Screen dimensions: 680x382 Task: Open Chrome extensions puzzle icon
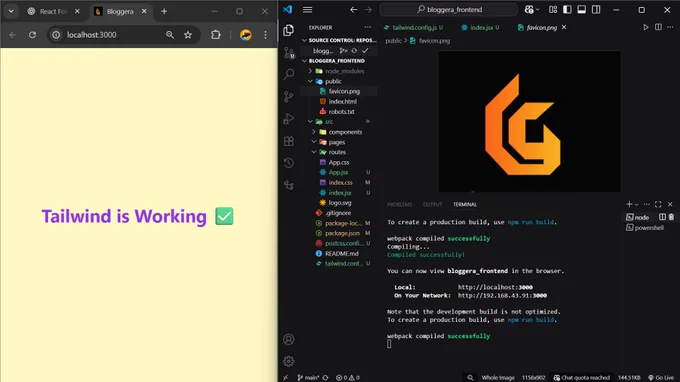[216, 35]
